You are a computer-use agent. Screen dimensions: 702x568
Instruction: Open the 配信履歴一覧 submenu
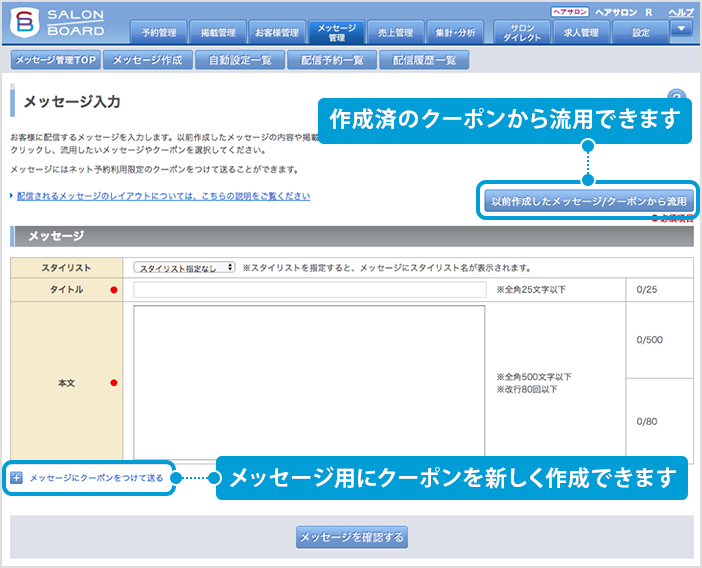424,60
